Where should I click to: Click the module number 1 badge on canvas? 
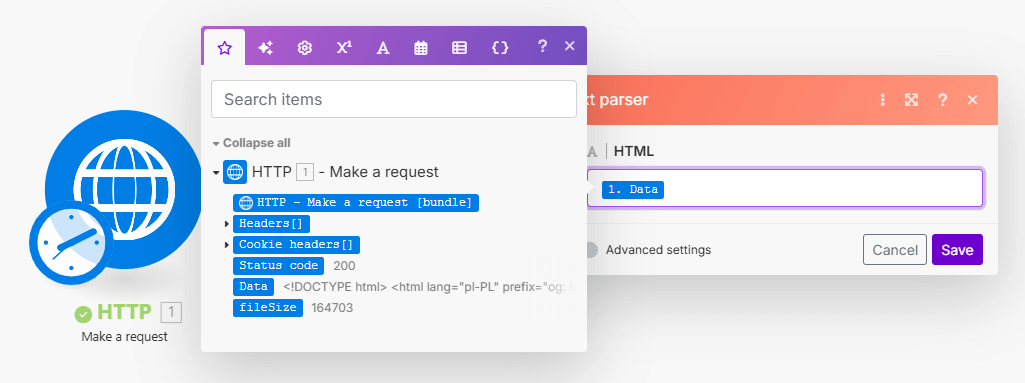click(x=171, y=313)
